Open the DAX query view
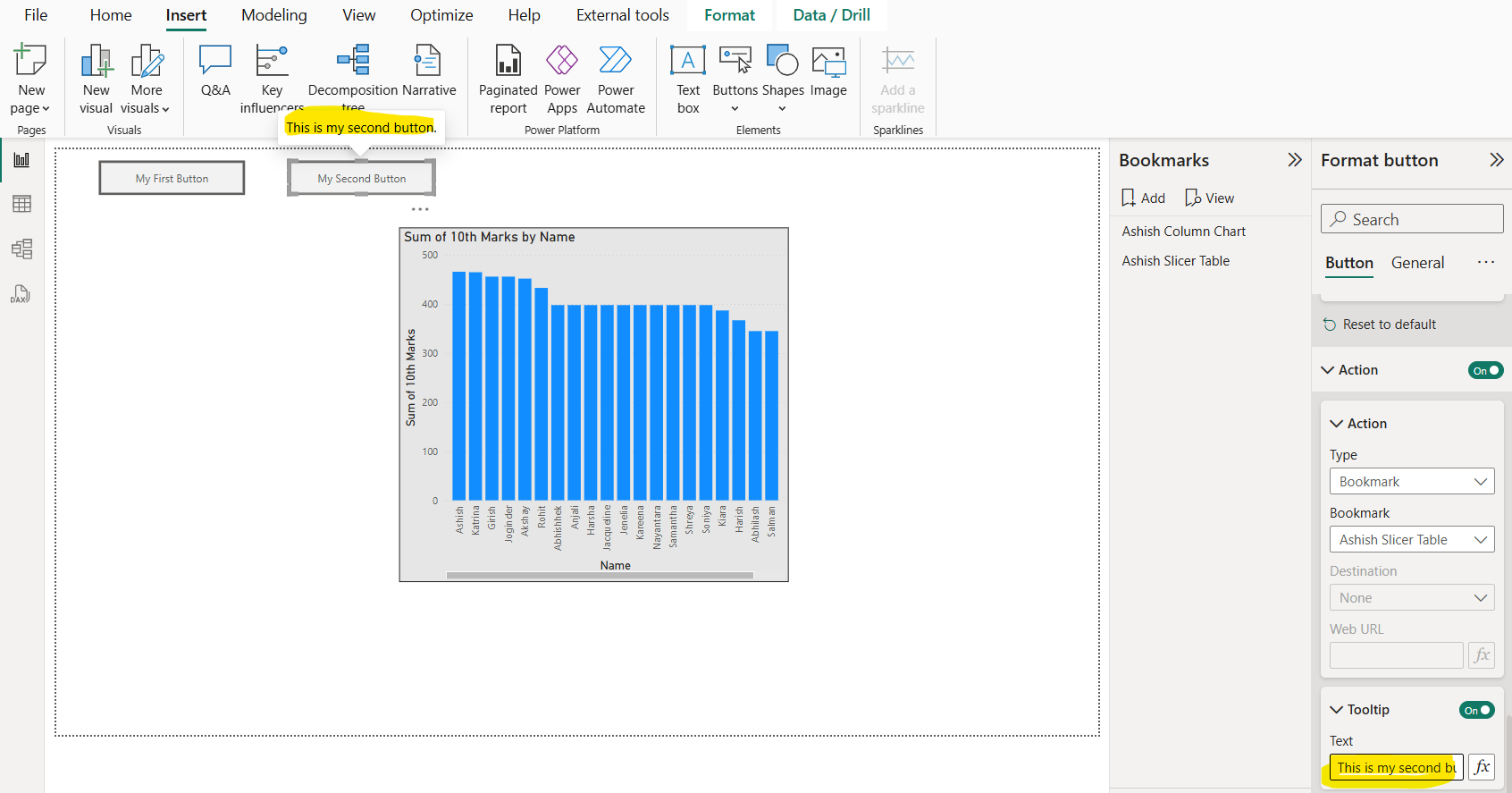The image size is (1512, 793). 21,294
